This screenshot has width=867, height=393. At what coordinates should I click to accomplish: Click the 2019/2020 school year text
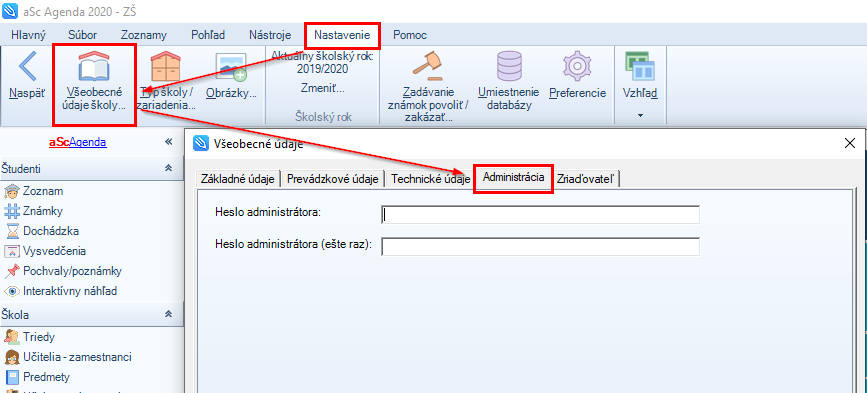tap(323, 69)
